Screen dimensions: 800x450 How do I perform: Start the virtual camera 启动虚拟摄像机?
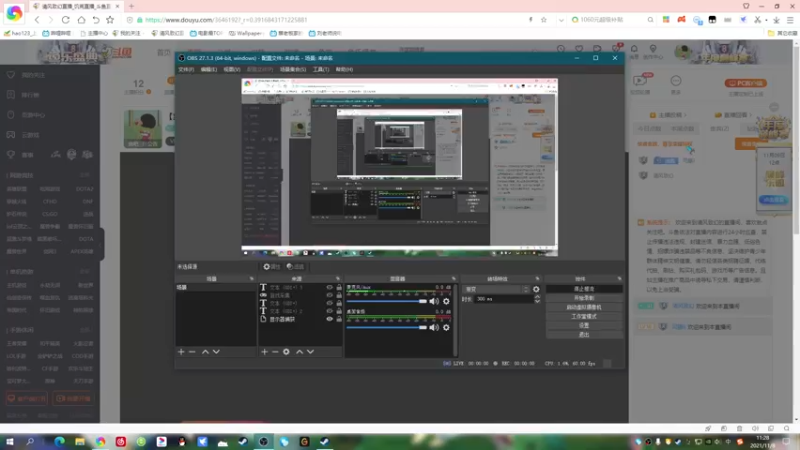tap(584, 307)
